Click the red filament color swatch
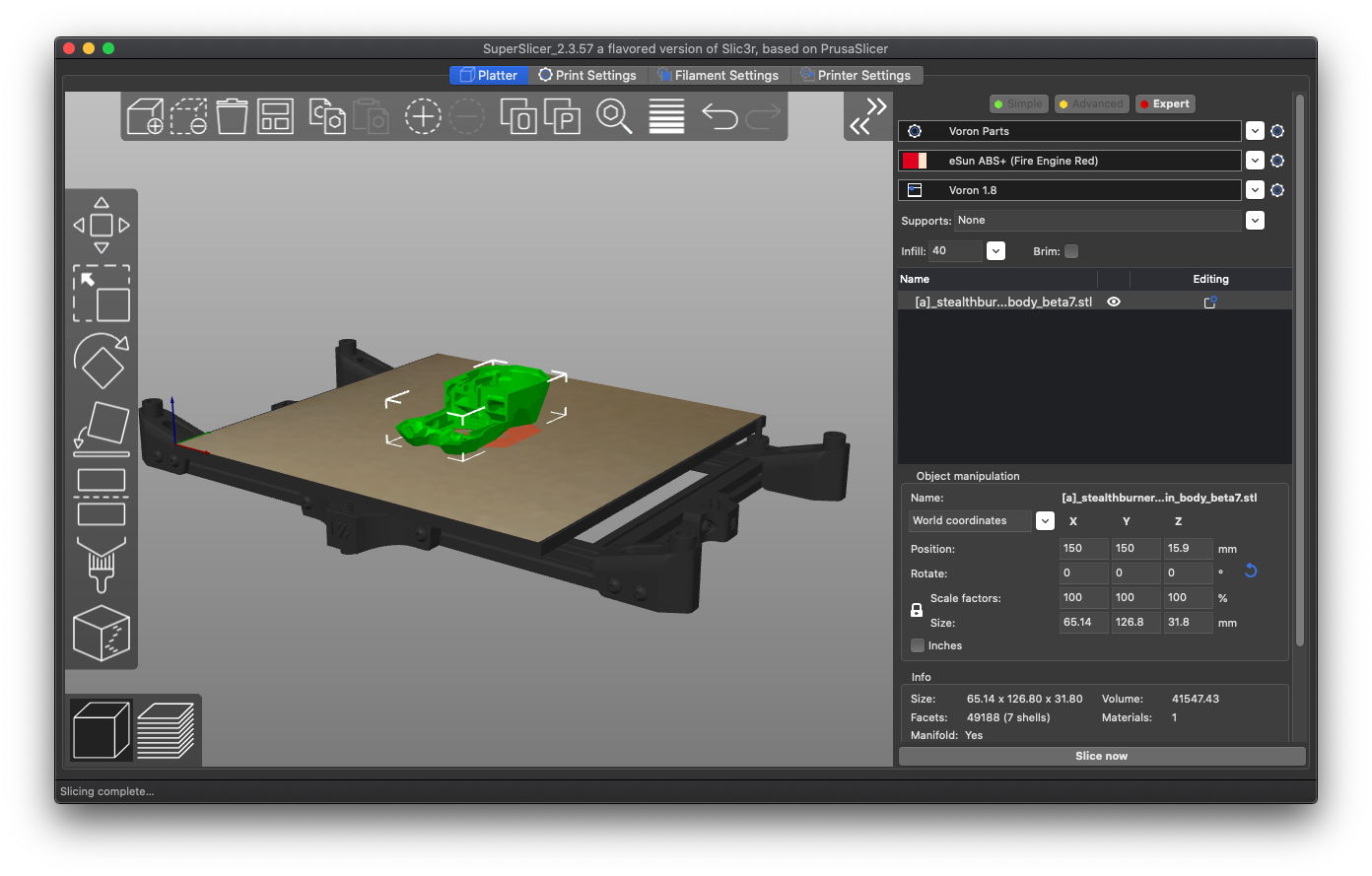This screenshot has width=1372, height=876. pos(914,161)
